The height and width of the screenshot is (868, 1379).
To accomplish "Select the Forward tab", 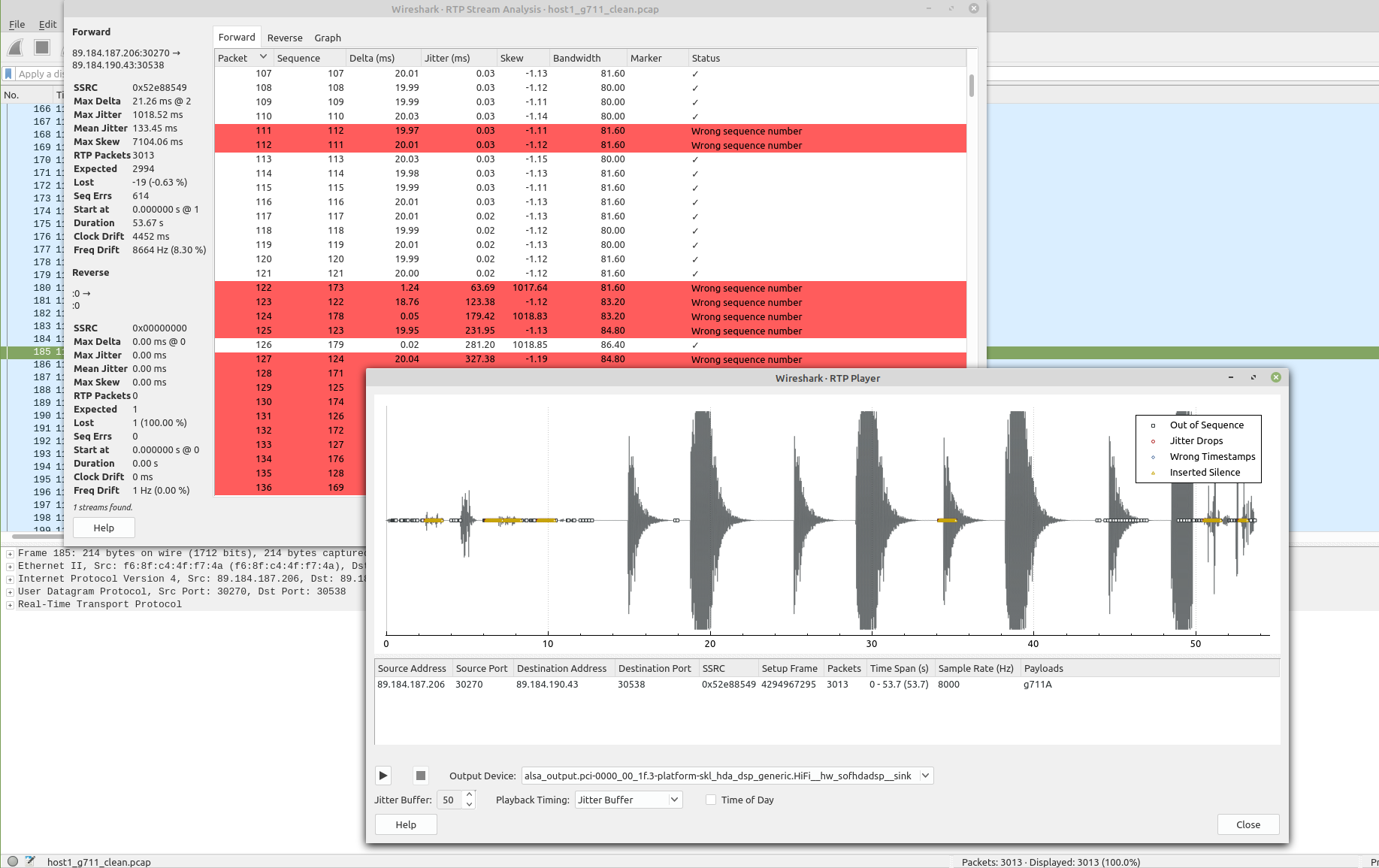I will 237,38.
